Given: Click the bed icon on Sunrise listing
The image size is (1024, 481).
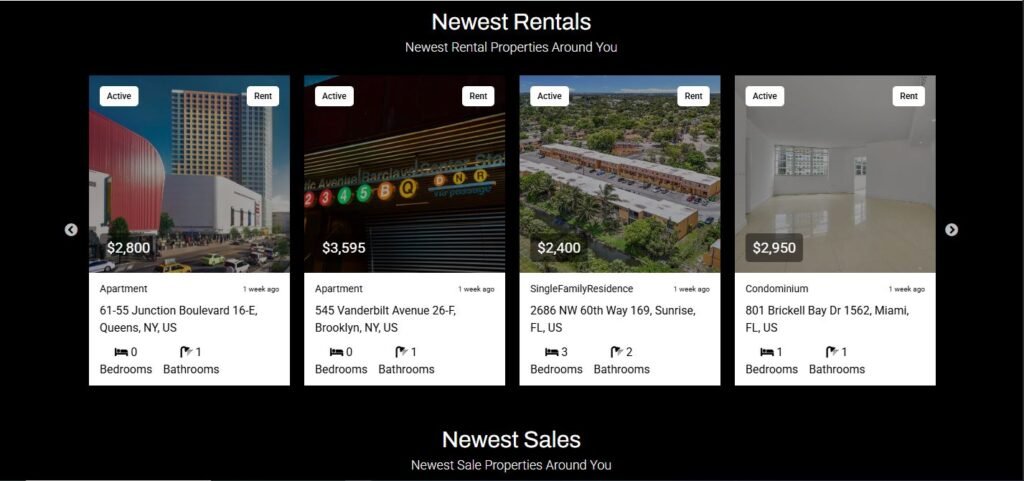Looking at the screenshot, I should click(552, 352).
